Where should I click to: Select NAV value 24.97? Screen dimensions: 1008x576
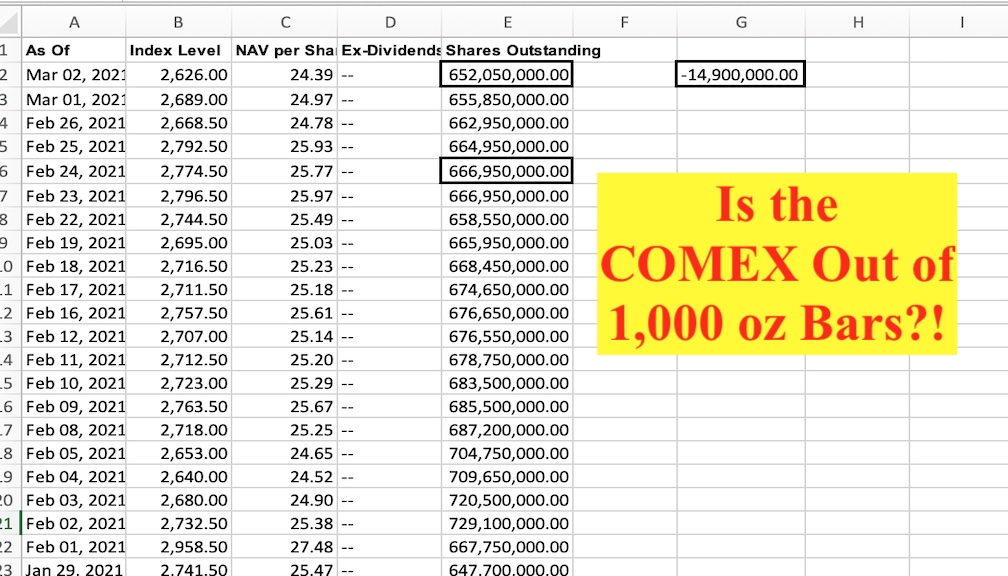tap(285, 100)
